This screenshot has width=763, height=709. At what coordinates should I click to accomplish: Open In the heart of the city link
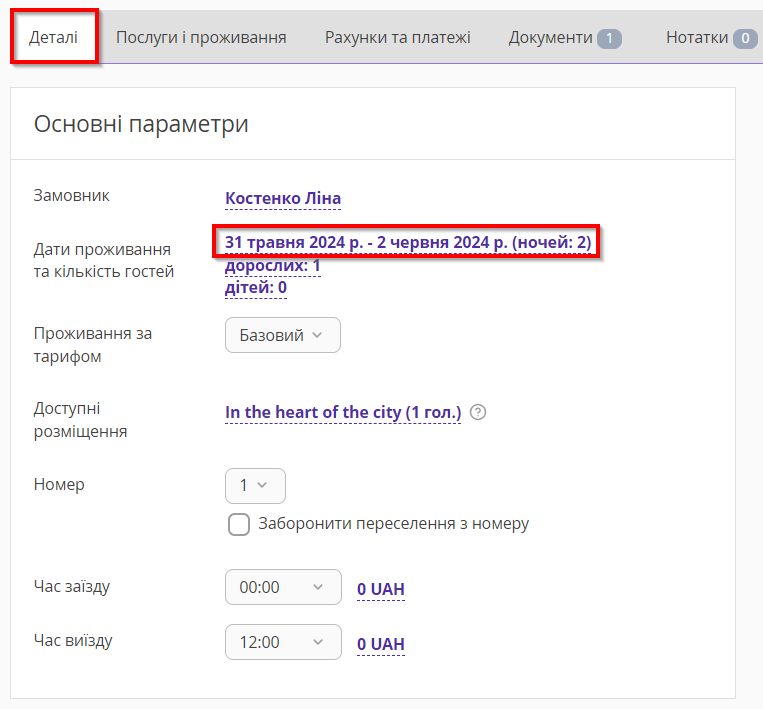point(343,413)
